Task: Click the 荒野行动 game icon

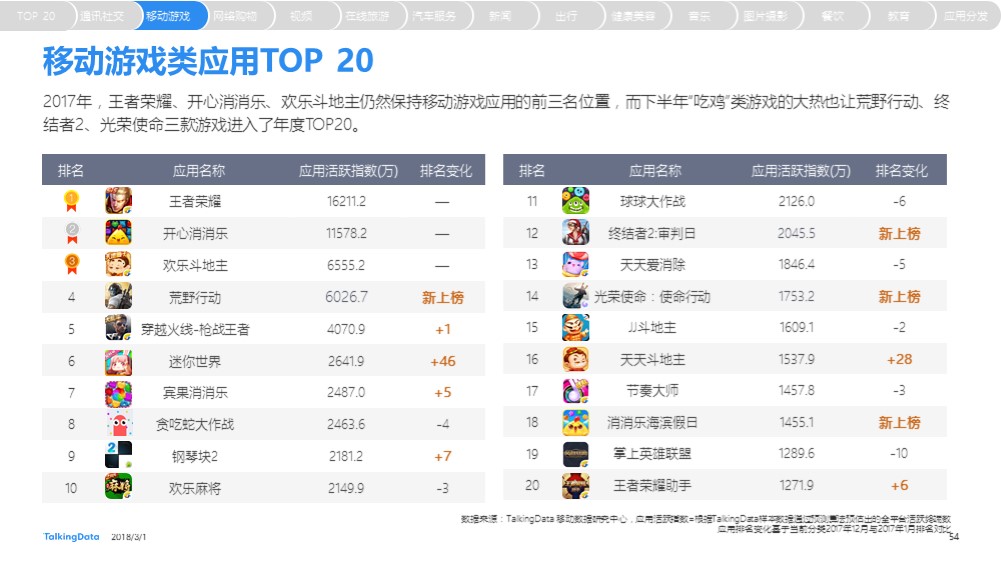Action: tap(118, 296)
